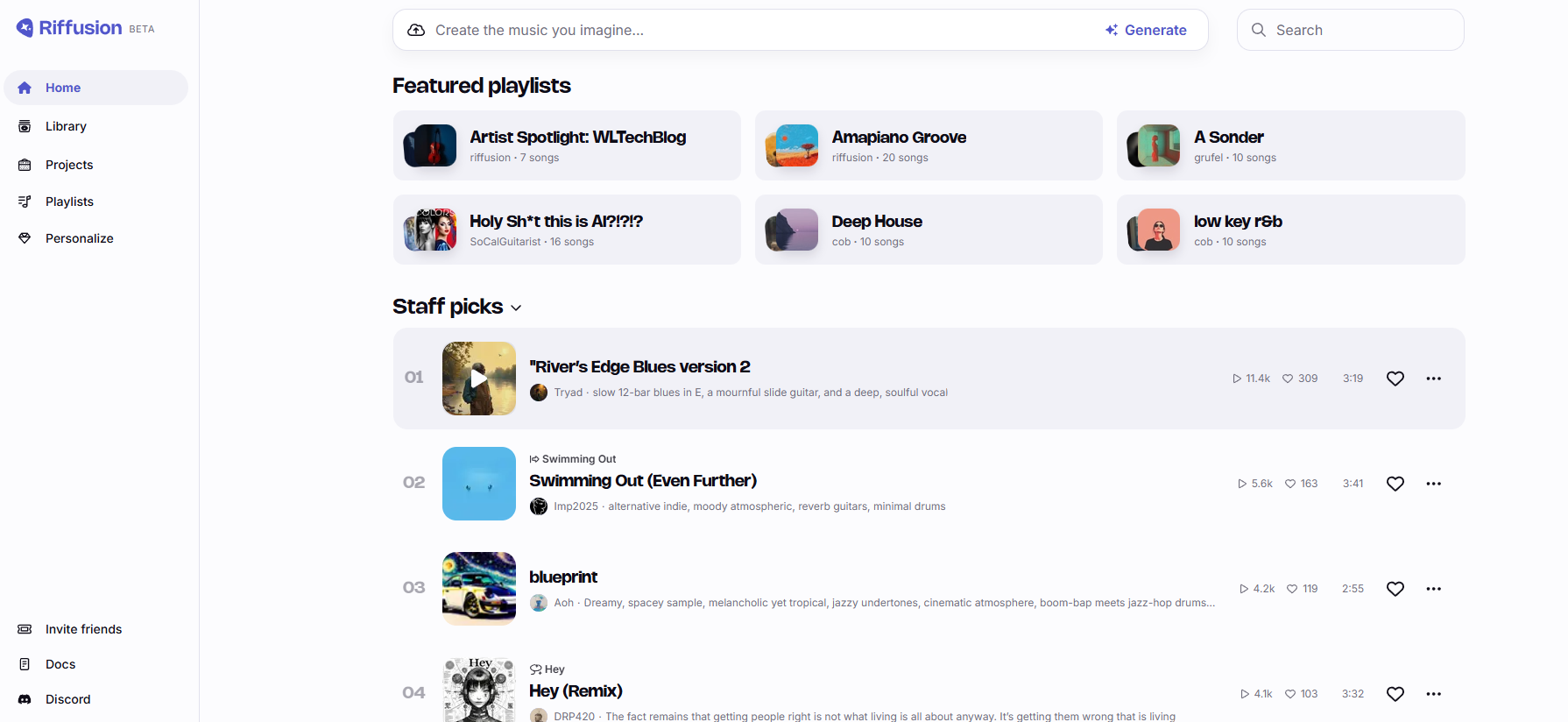Click the blueprint track cover art
Screen dimensions: 1568x722
[479, 589]
